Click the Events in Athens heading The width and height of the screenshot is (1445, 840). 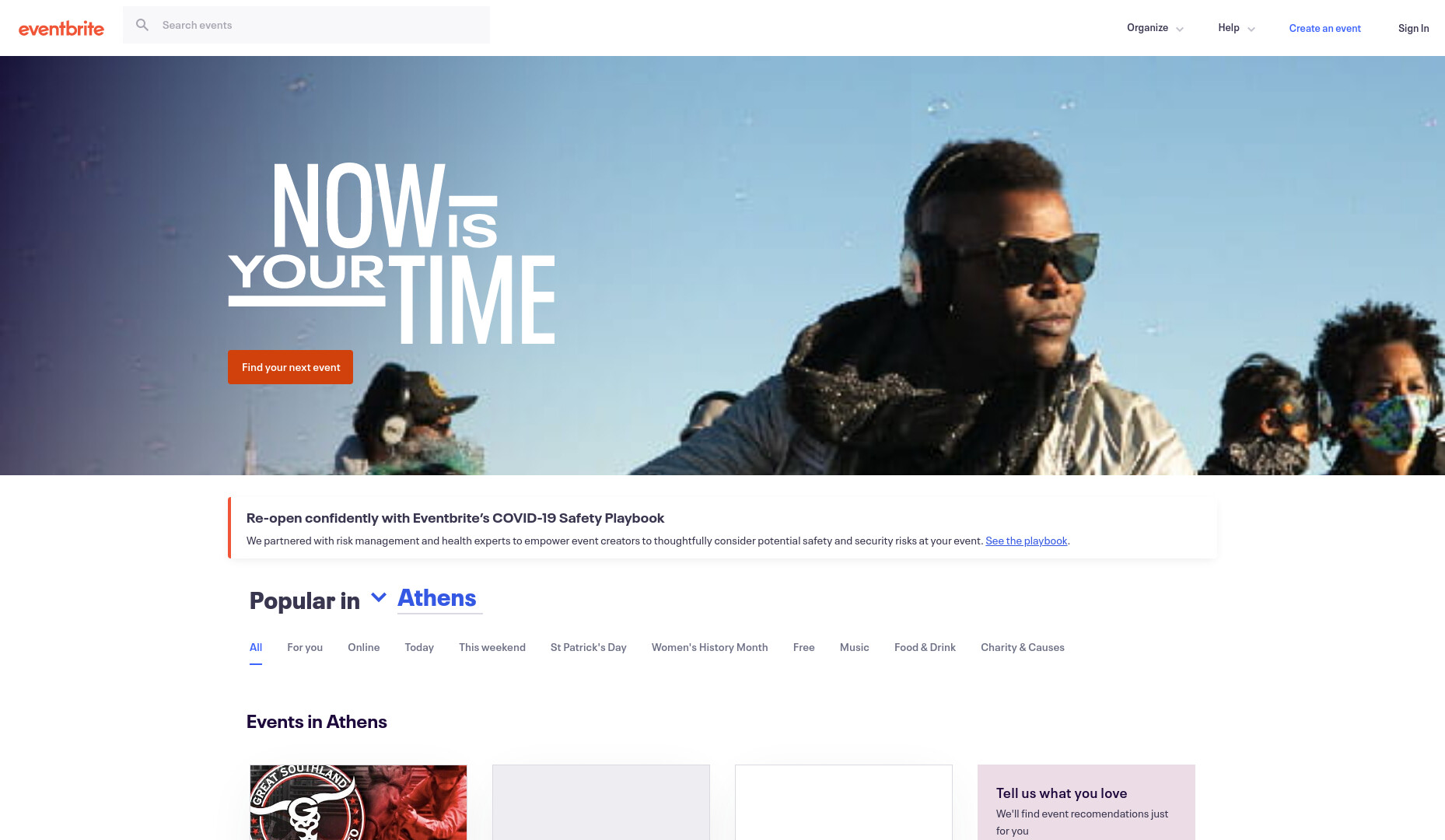coord(317,722)
